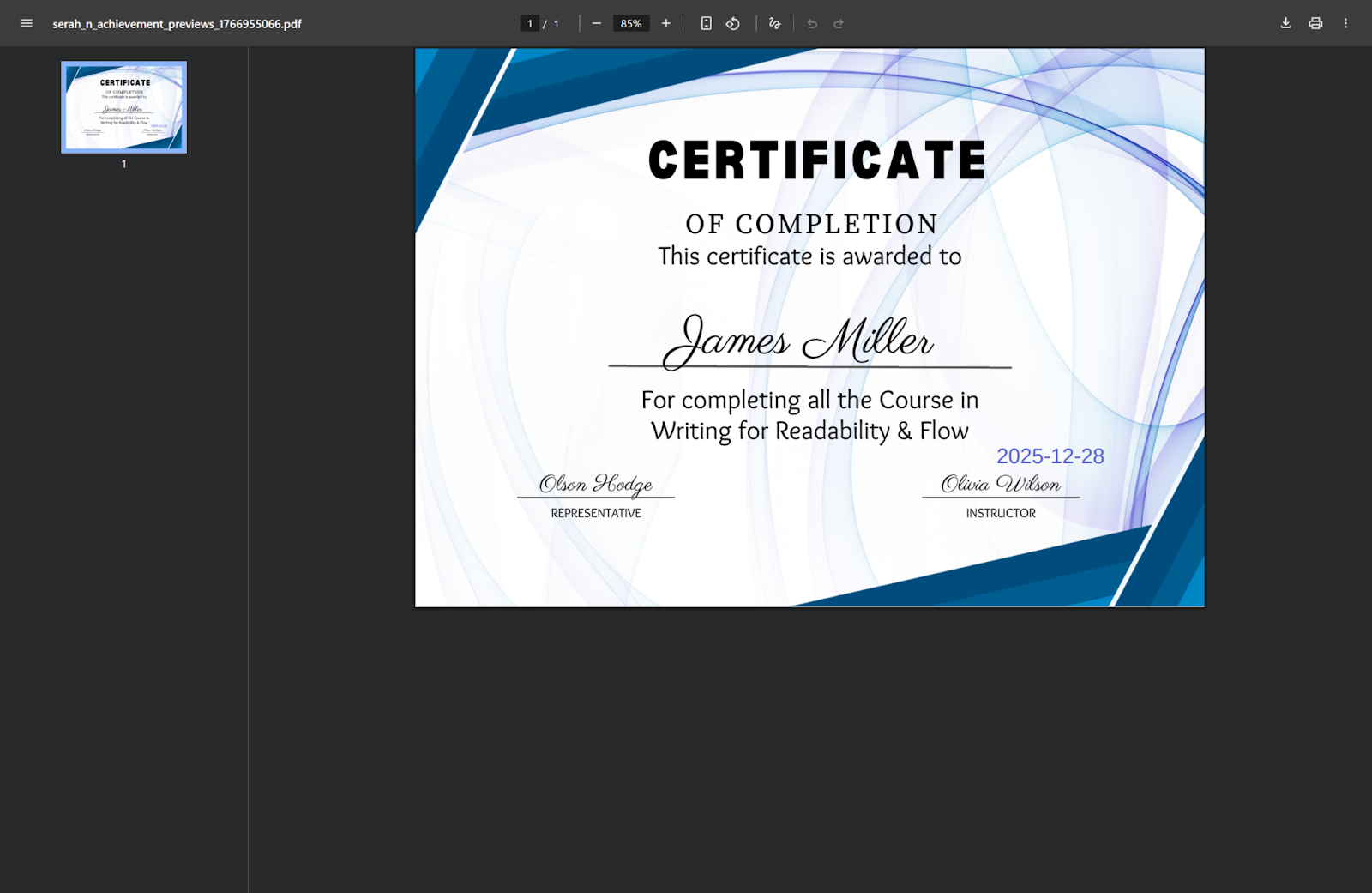Click the current page number field
This screenshot has height=893, width=1372.
pyautogui.click(x=530, y=24)
